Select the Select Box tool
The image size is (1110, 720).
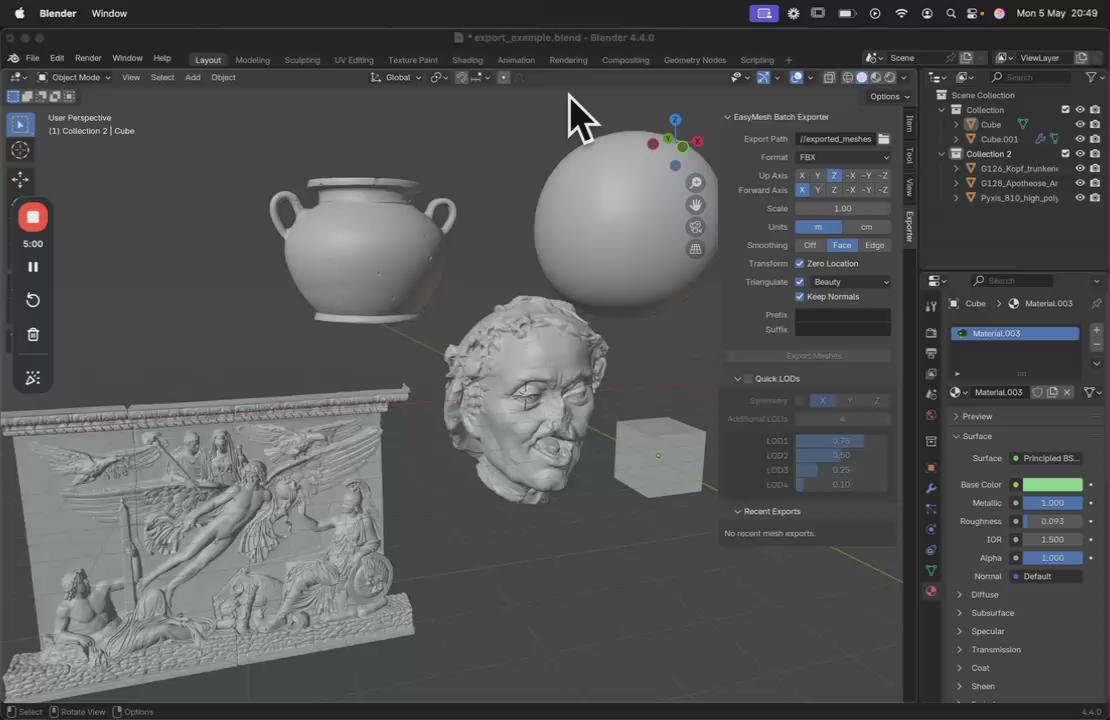[x=20, y=124]
